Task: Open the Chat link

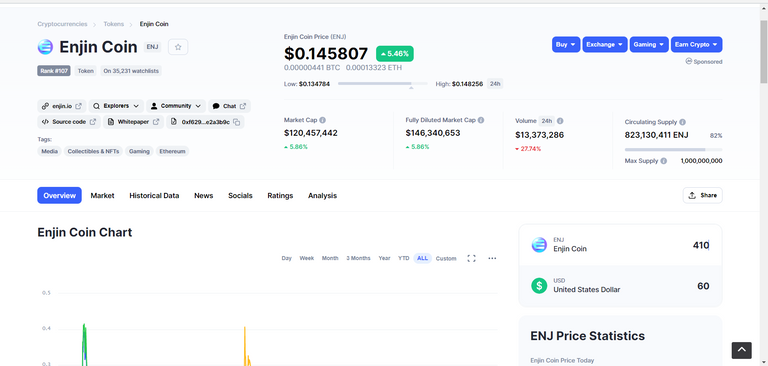Action: (x=229, y=106)
